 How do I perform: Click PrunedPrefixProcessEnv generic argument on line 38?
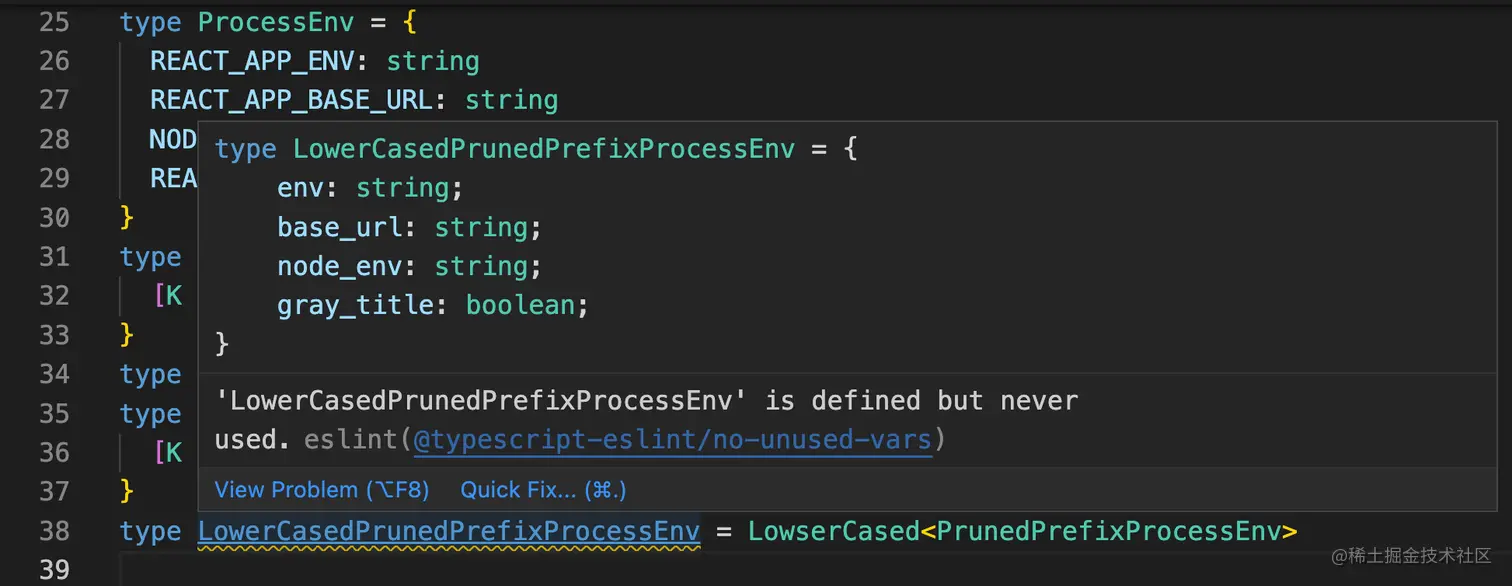tap(1108, 531)
